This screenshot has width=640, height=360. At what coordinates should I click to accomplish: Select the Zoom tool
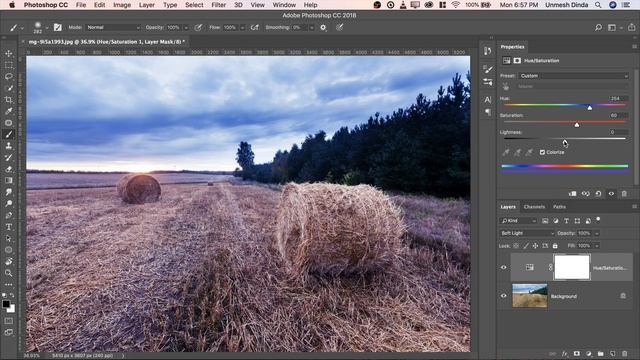(9, 273)
